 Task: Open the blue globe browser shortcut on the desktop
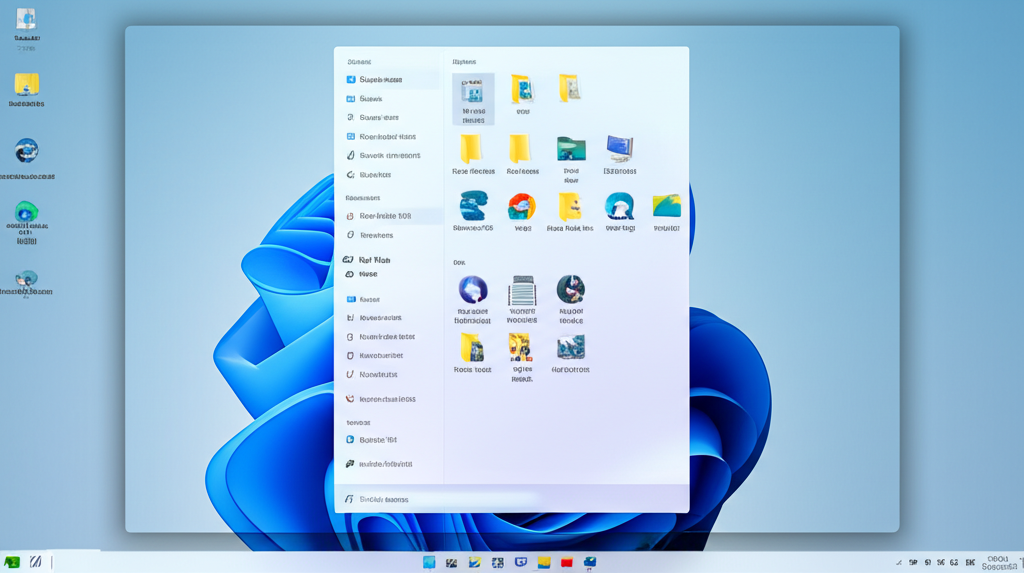click(x=27, y=152)
